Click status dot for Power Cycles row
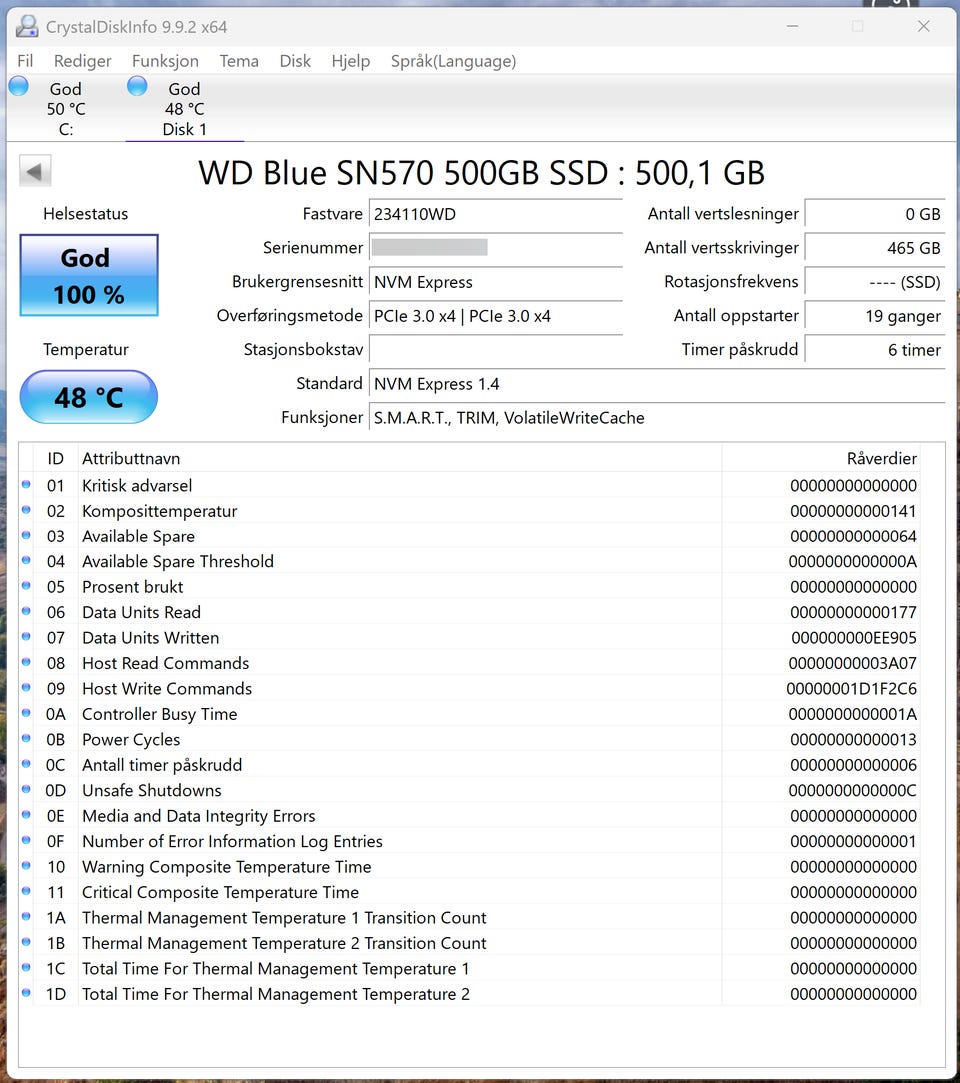This screenshot has height=1083, width=960. pos(26,738)
